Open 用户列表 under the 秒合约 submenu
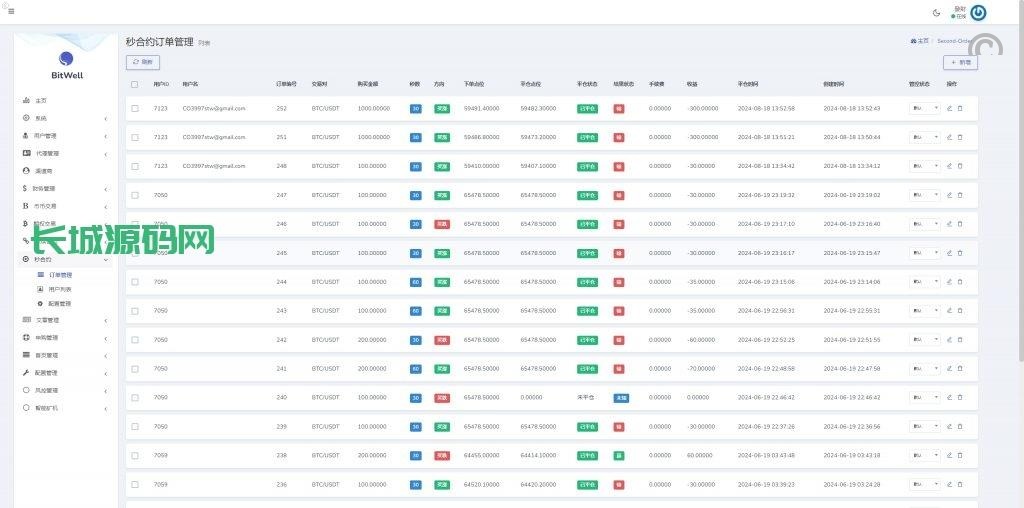The width and height of the screenshot is (1024, 508). 60,288
